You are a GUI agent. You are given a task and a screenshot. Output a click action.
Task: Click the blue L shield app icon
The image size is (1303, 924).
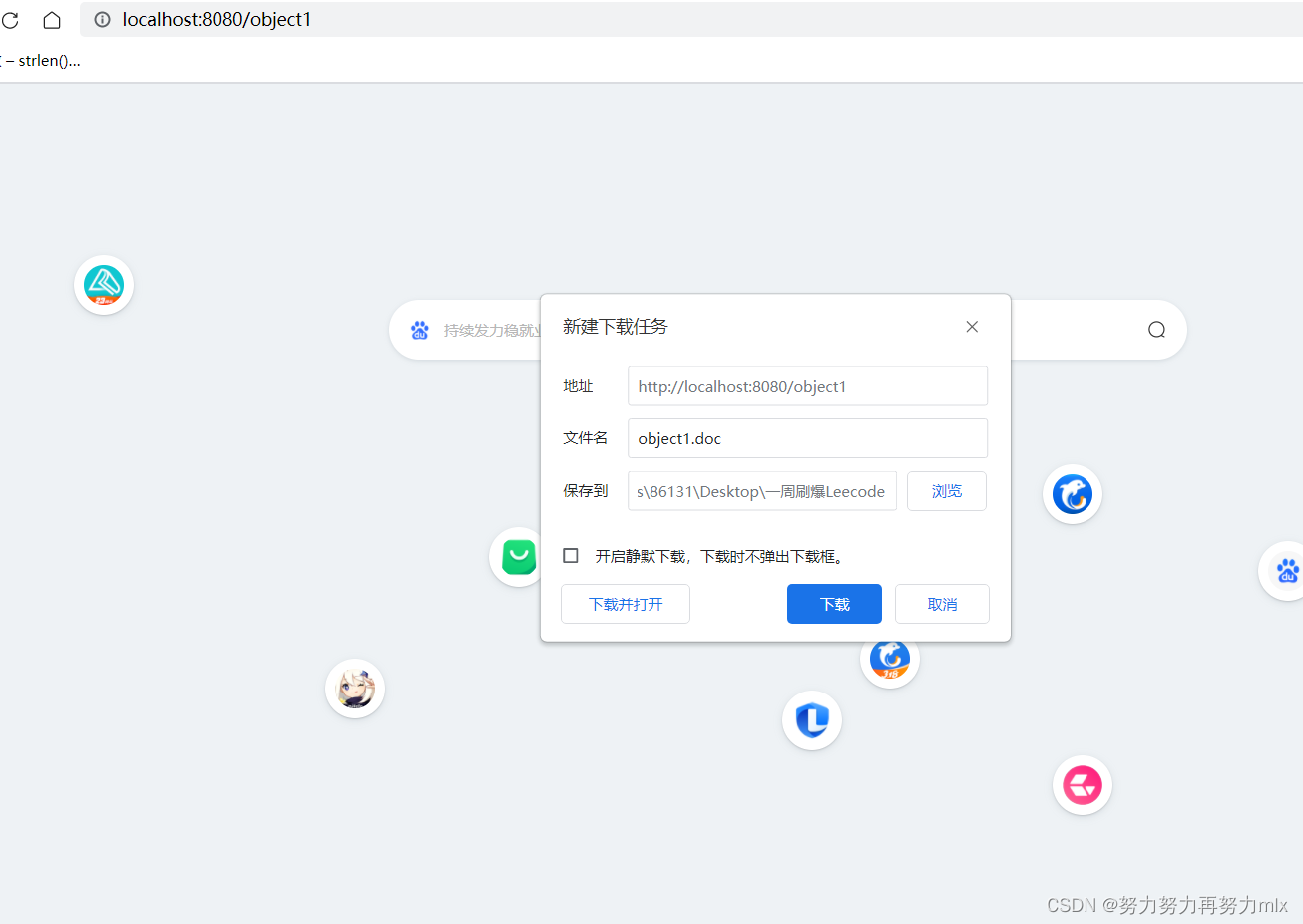811,719
